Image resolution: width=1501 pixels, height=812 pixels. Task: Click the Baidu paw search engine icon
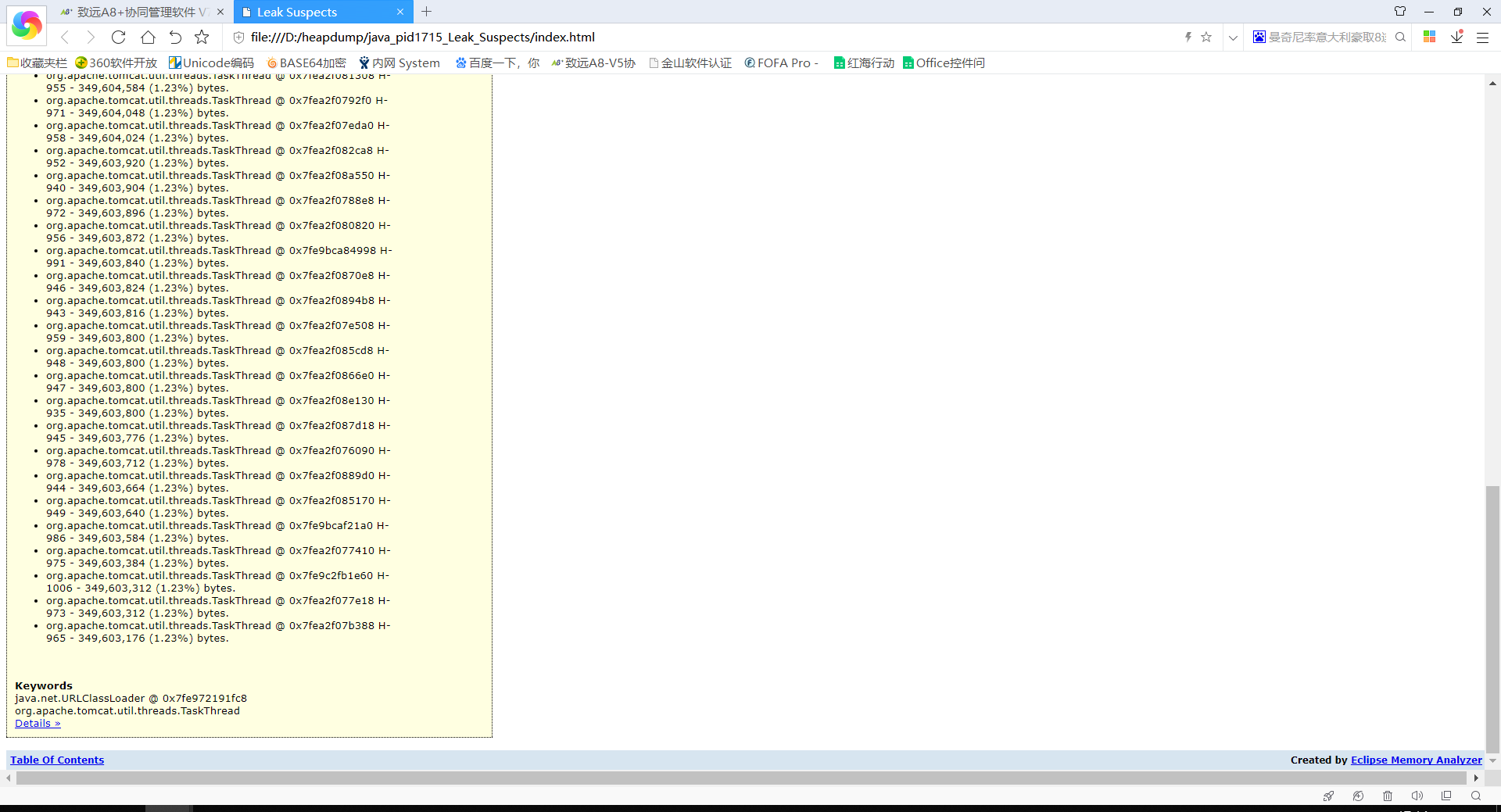(x=1259, y=37)
